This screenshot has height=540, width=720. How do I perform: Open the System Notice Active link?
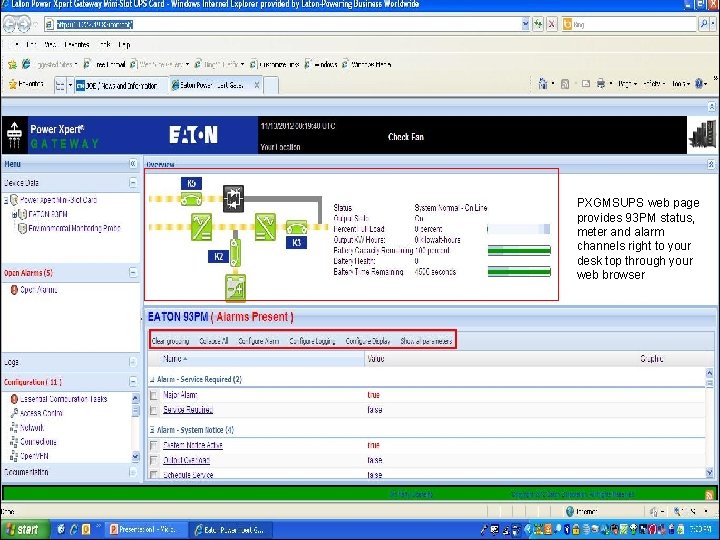click(192, 445)
